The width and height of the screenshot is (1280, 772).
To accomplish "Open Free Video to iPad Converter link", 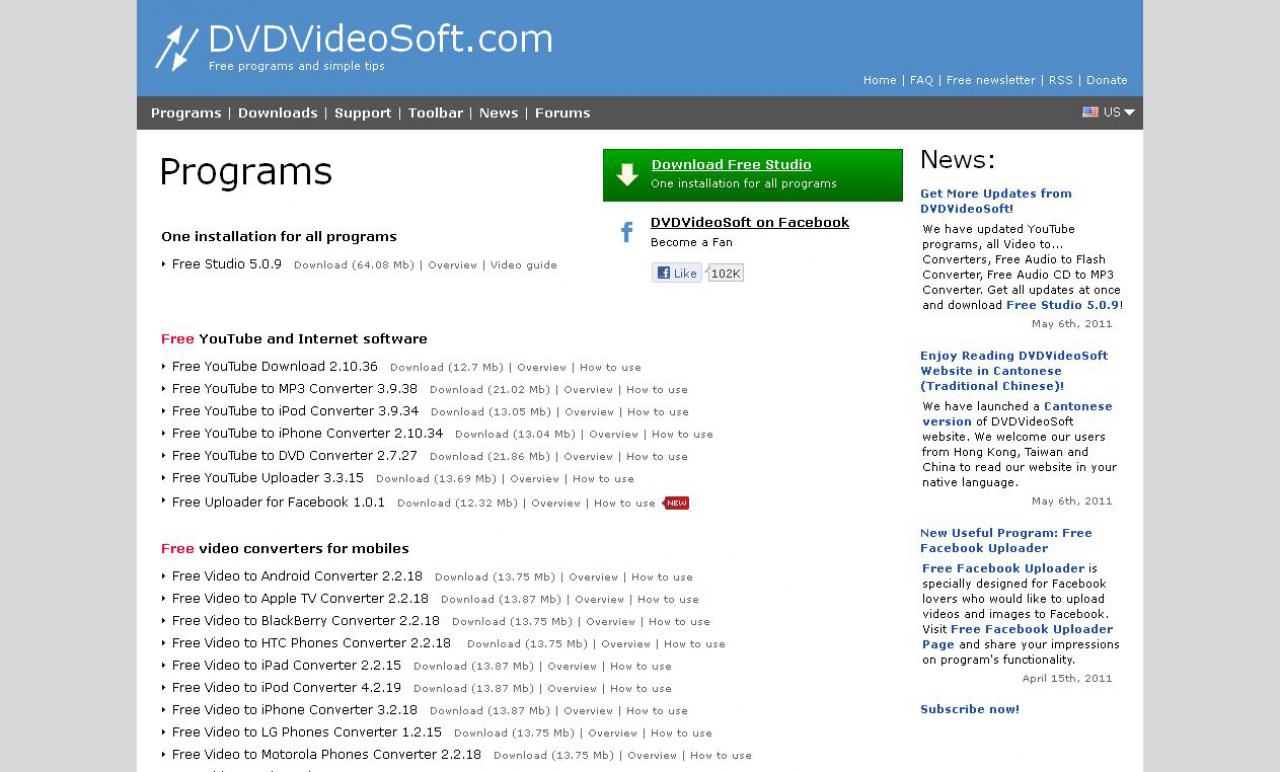I will pyautogui.click(x=287, y=665).
